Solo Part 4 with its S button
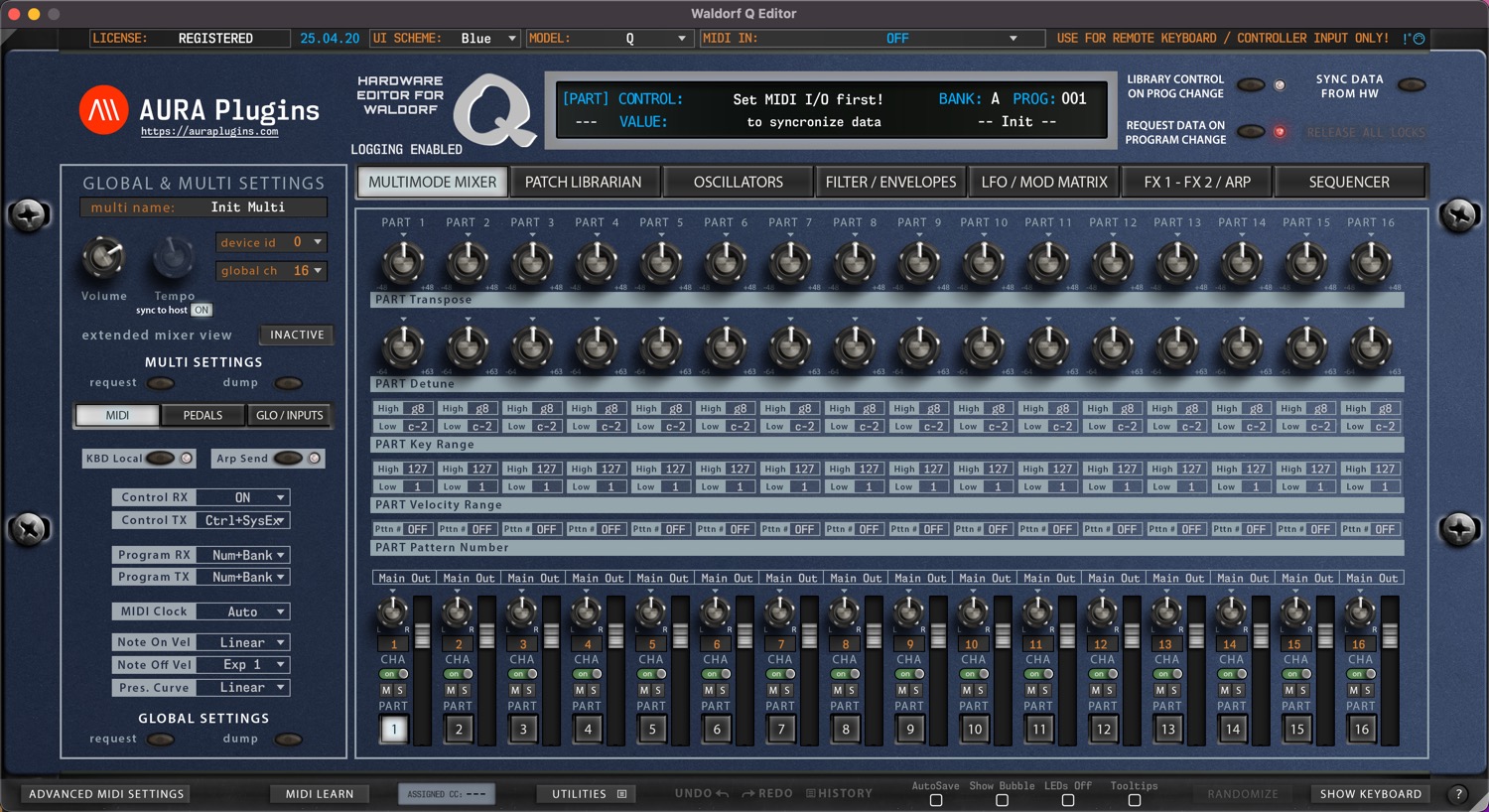 pyautogui.click(x=594, y=690)
